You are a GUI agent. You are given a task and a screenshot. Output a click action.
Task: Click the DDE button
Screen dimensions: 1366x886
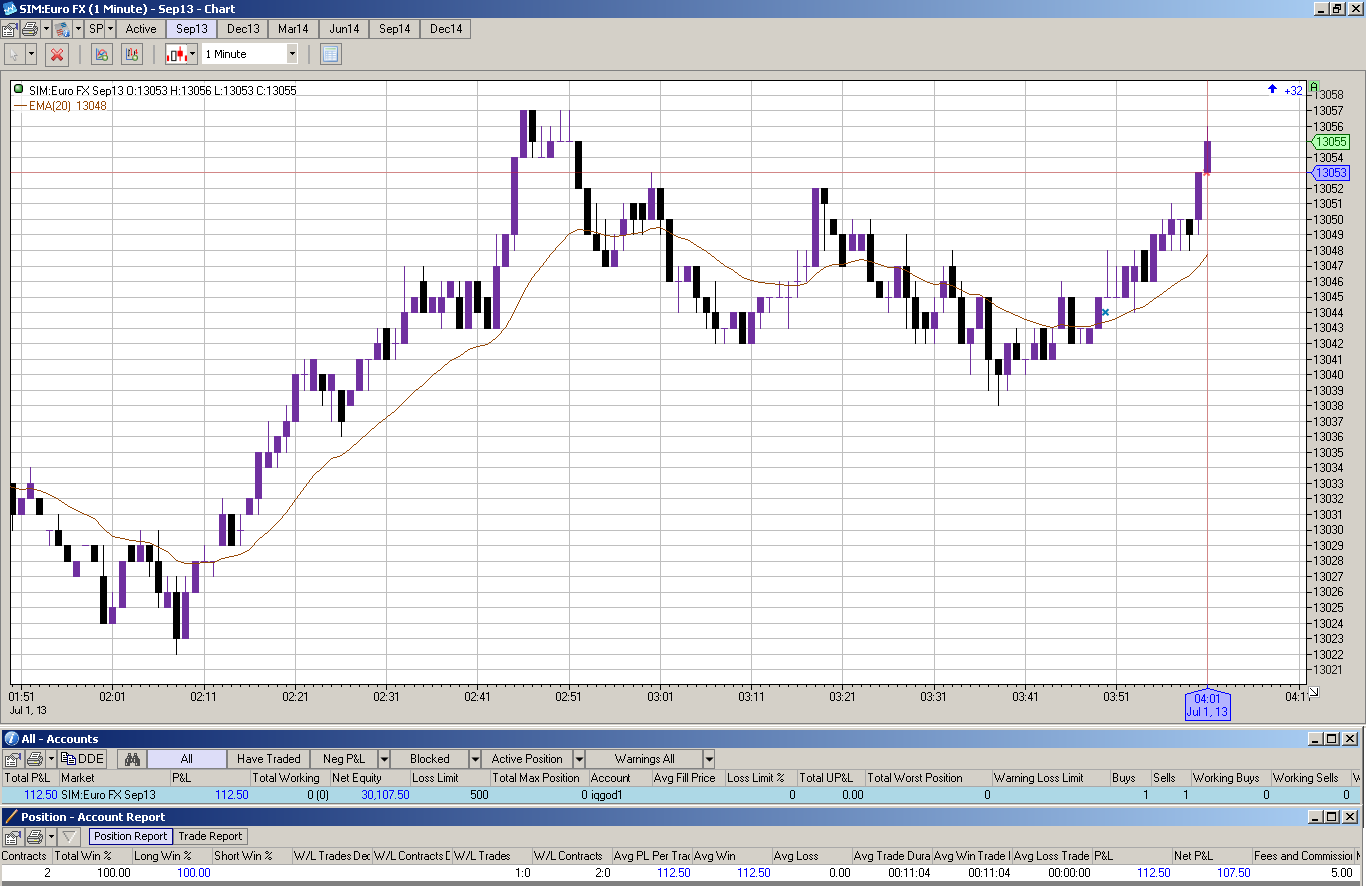(83, 759)
